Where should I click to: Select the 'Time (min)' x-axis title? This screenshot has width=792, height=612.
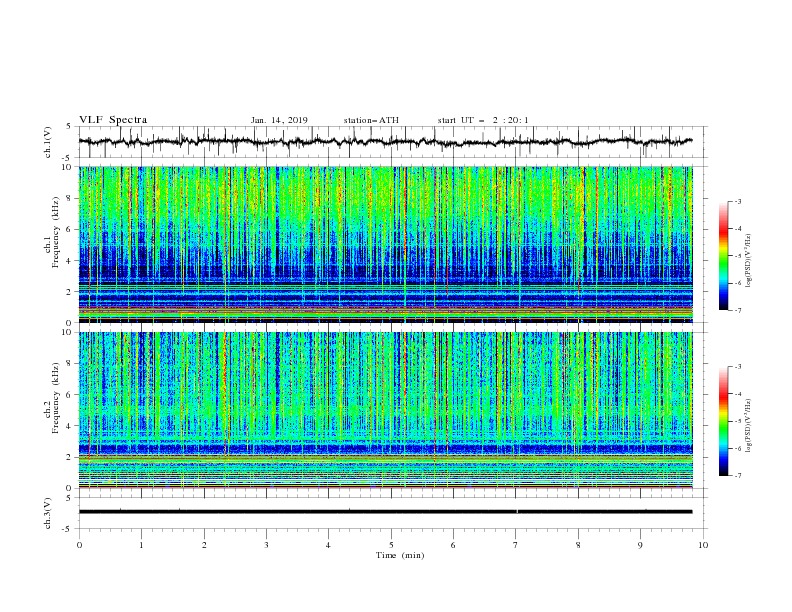click(x=400, y=555)
